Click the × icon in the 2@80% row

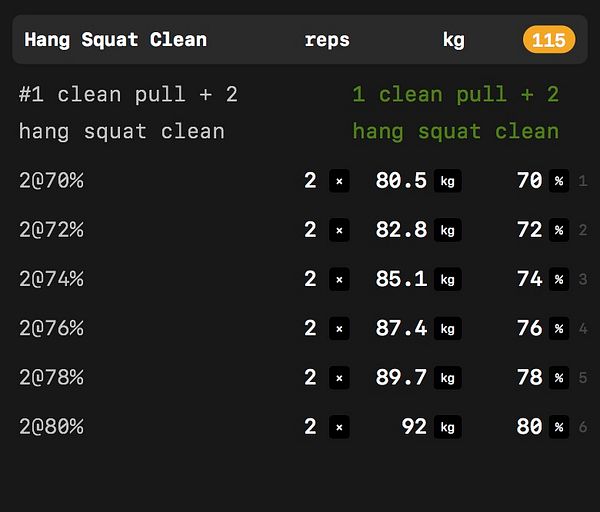pyautogui.click(x=339, y=427)
